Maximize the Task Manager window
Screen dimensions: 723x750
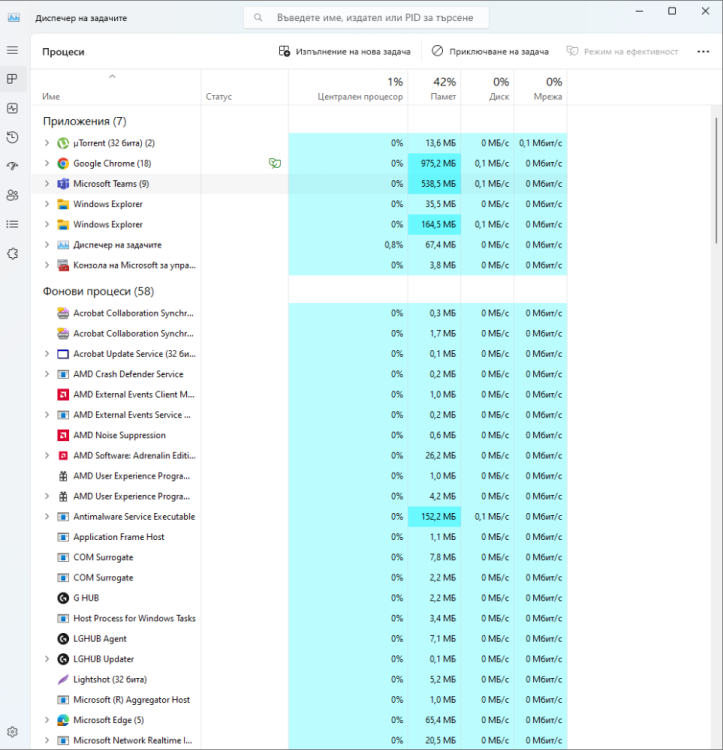(672, 11)
